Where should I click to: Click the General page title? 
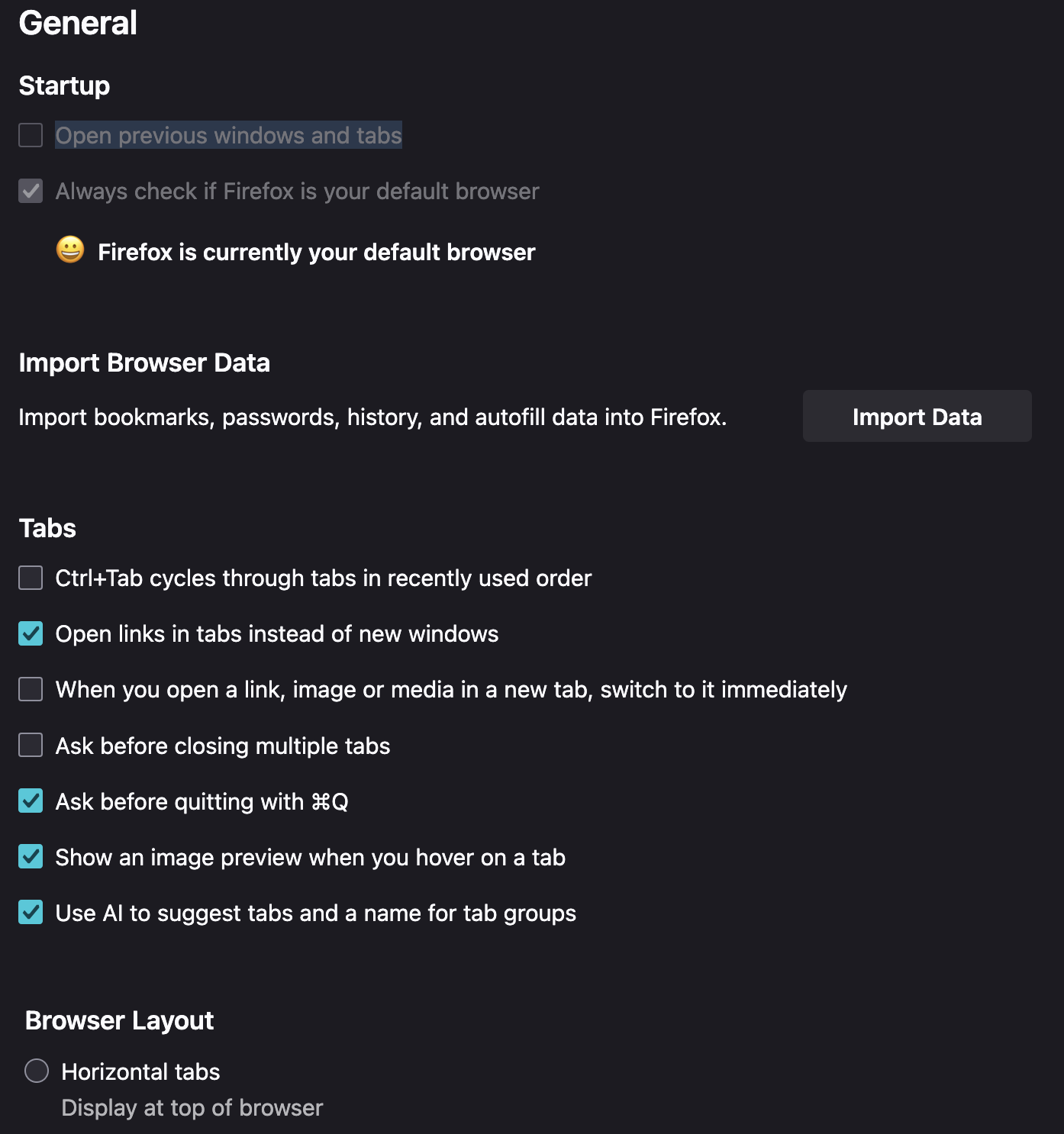coord(78,23)
